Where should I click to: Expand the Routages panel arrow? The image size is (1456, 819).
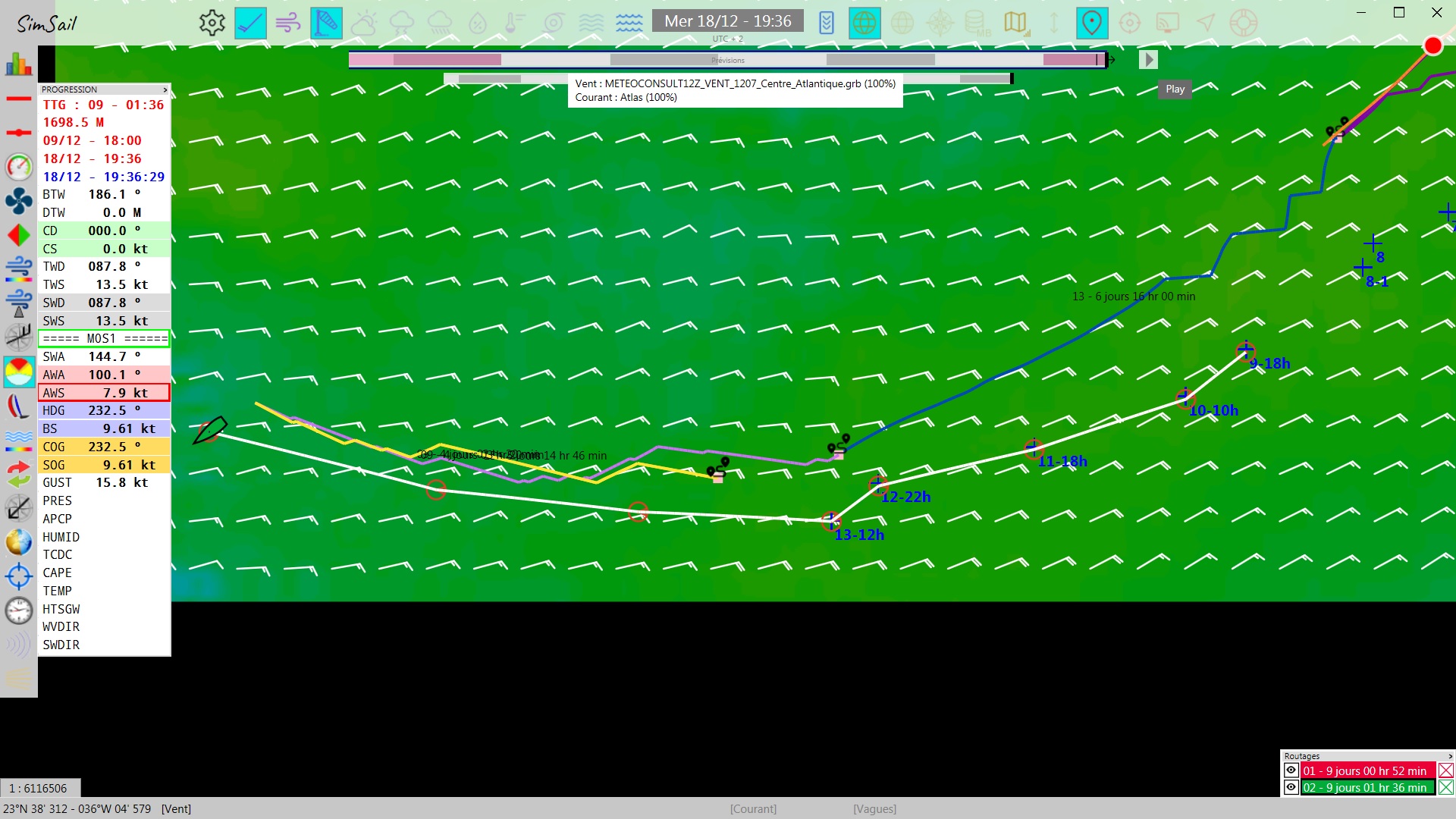(x=1449, y=756)
